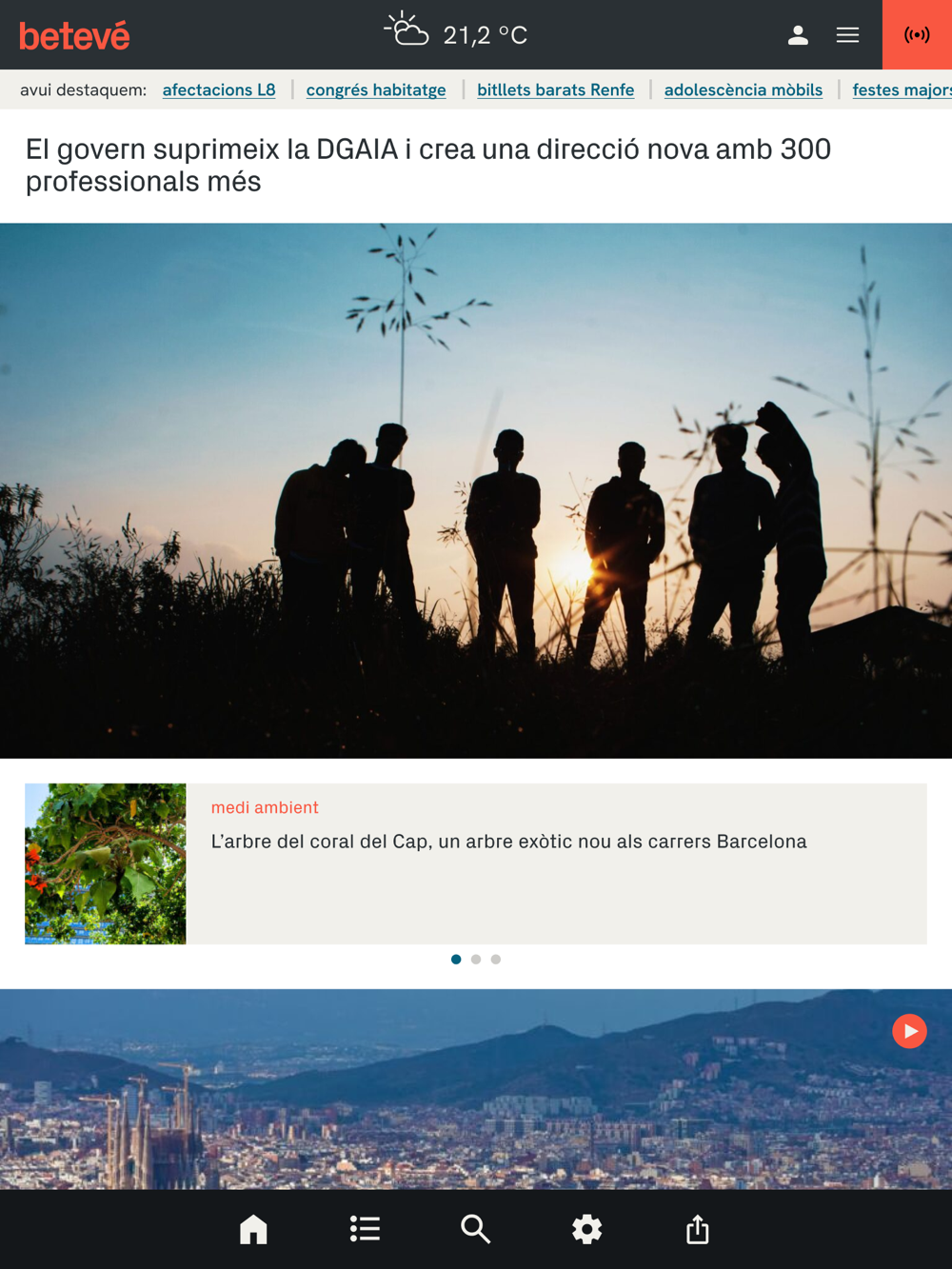The image size is (952, 1269).
Task: Open the hamburger menu in header
Action: pyautogui.click(x=847, y=35)
